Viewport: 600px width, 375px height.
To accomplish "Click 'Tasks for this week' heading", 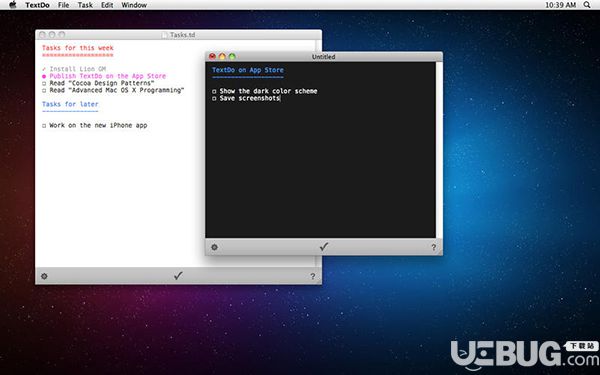I will click(x=78, y=48).
